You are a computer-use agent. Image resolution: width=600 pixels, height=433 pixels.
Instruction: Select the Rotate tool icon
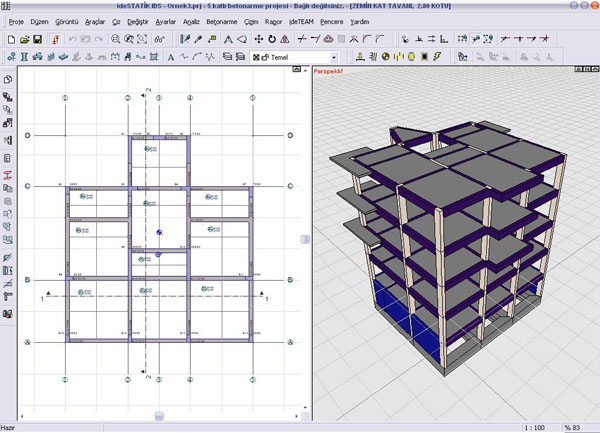pos(272,39)
